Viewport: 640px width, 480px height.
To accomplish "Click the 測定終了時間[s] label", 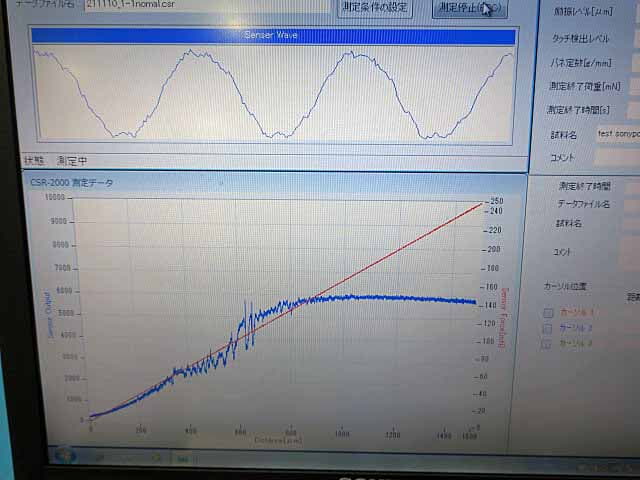I will pyautogui.click(x=578, y=110).
